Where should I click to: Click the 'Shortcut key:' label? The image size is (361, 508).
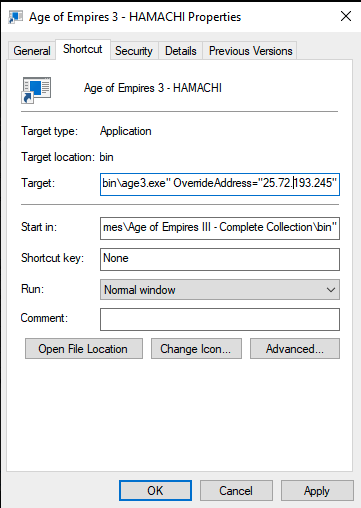[52, 258]
